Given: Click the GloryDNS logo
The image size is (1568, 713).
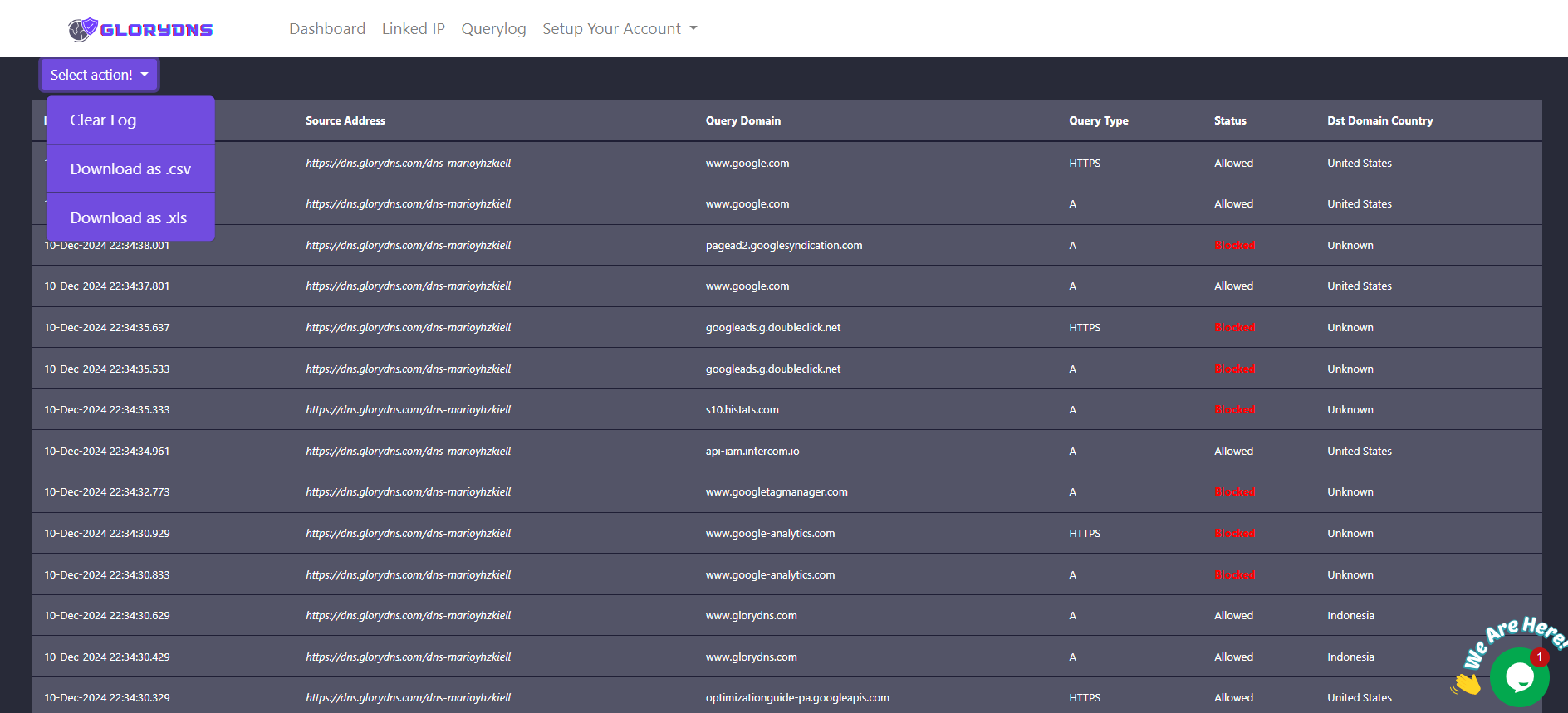Looking at the screenshot, I should (140, 29).
